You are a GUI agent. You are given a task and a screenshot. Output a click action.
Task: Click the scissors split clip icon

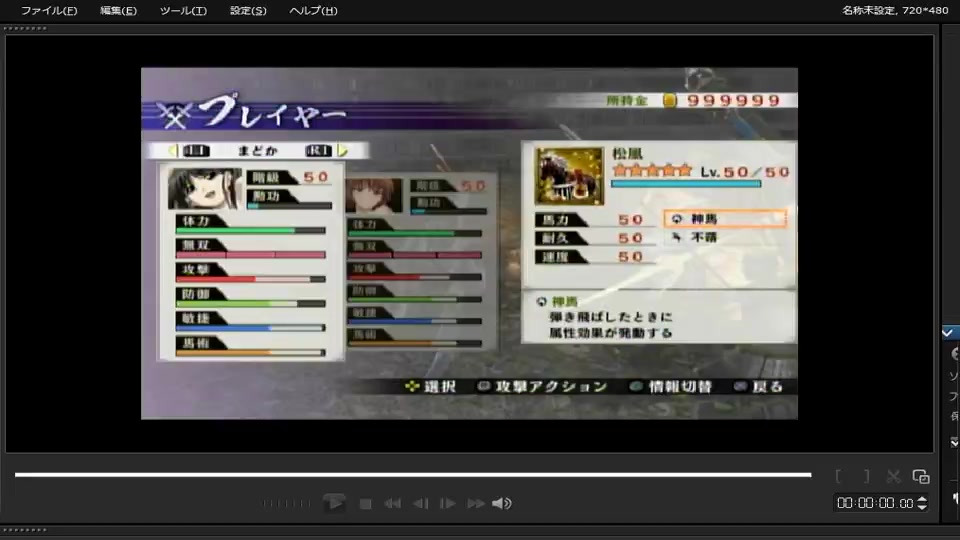point(893,476)
